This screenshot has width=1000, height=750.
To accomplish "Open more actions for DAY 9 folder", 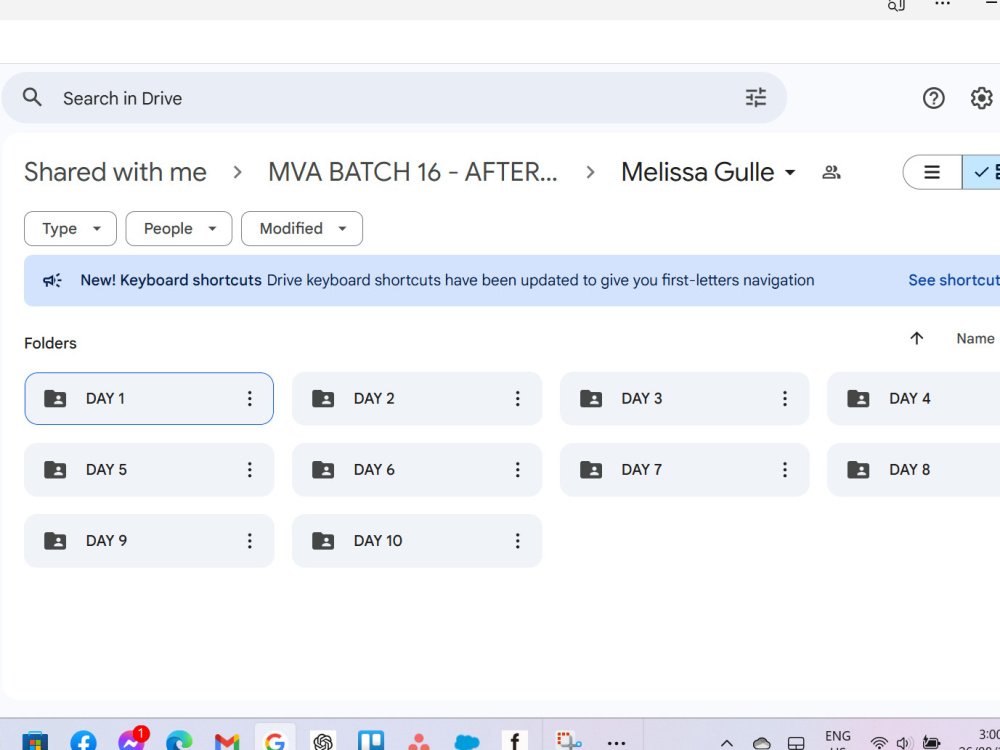I will click(x=249, y=541).
